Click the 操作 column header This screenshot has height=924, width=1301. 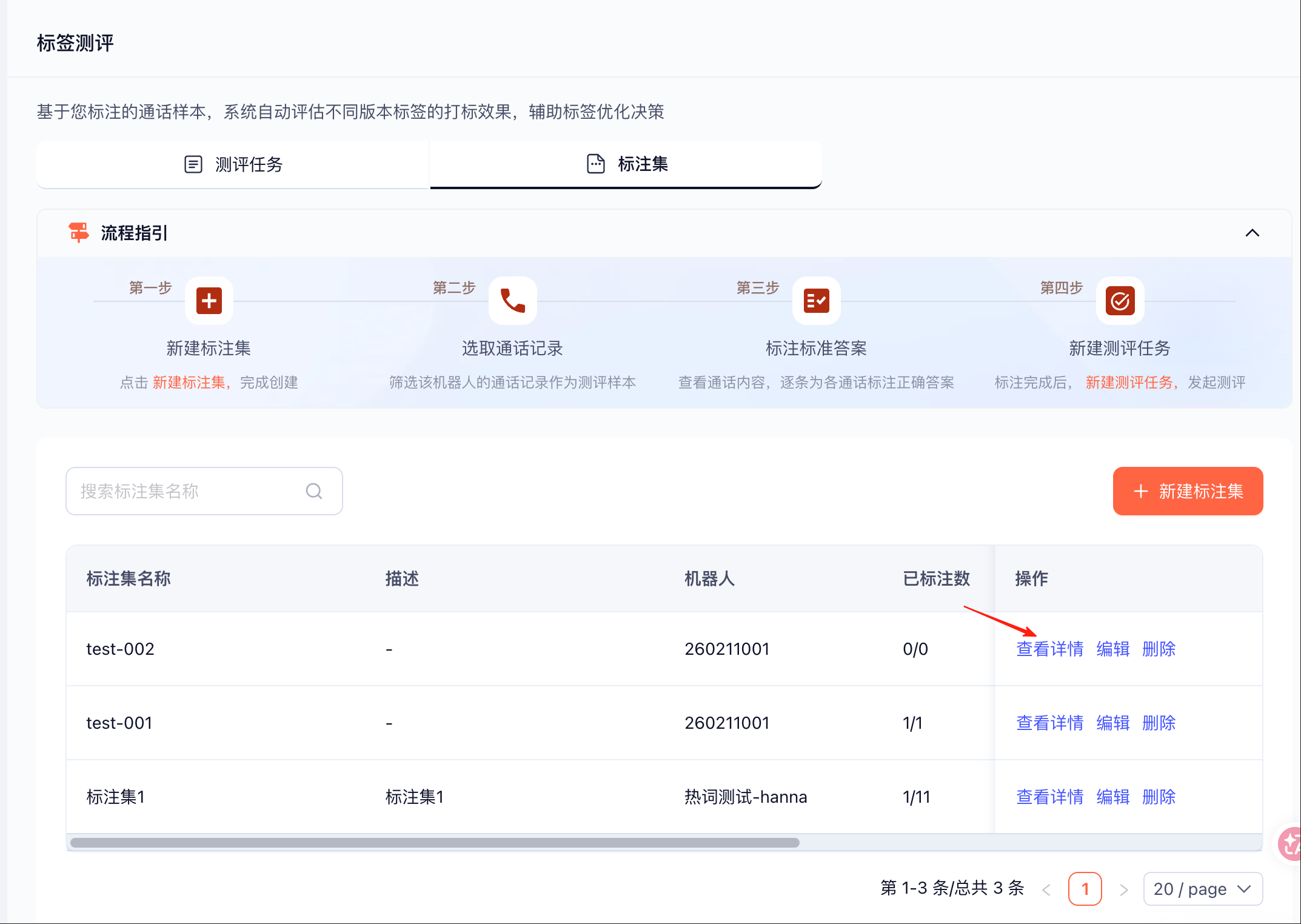tap(1032, 578)
